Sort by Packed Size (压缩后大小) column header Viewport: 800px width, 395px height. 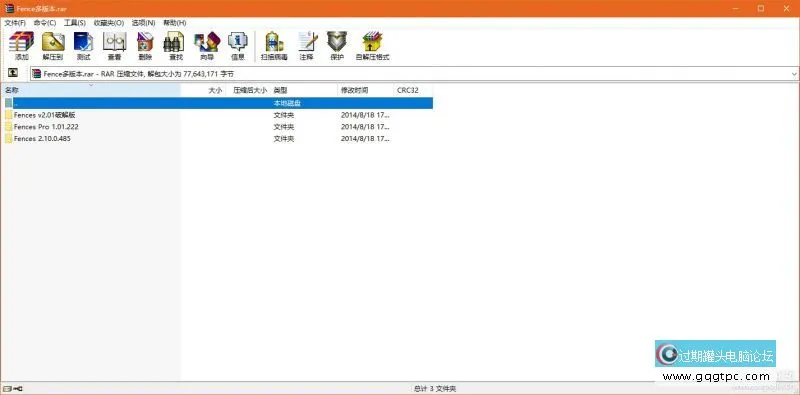248,90
